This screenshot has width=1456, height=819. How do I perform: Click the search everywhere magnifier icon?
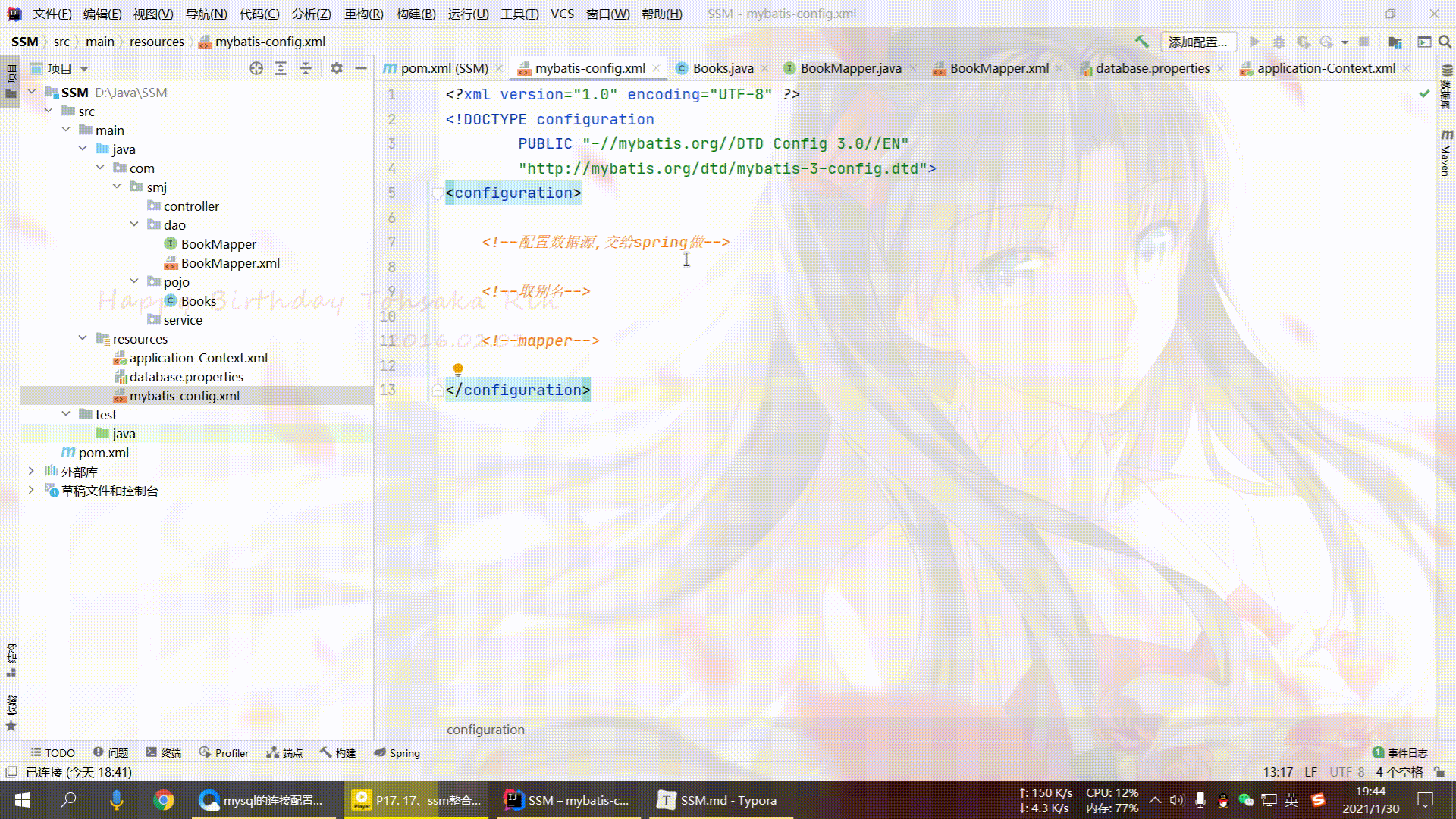point(1445,42)
